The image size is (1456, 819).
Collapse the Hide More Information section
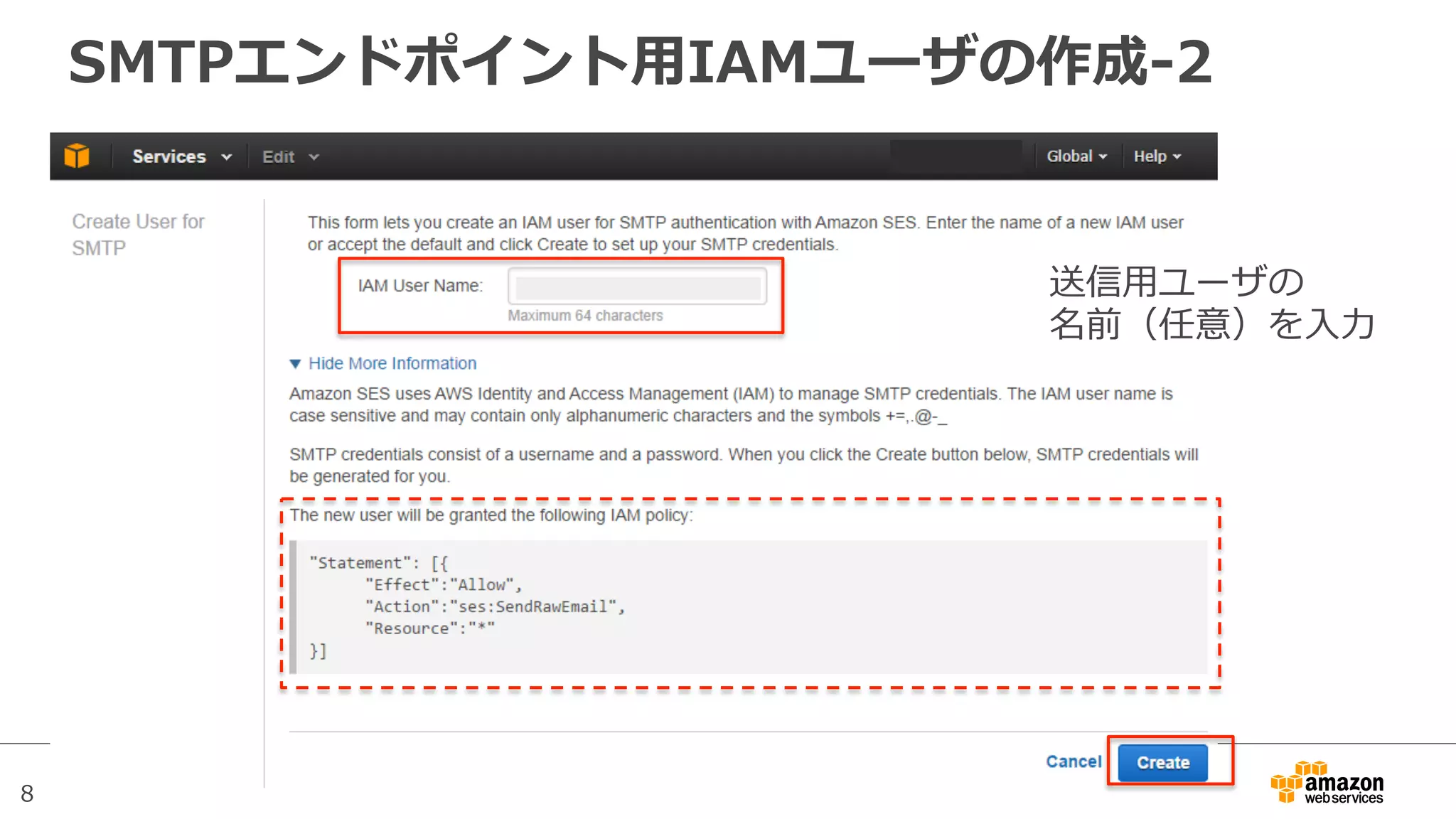point(383,363)
